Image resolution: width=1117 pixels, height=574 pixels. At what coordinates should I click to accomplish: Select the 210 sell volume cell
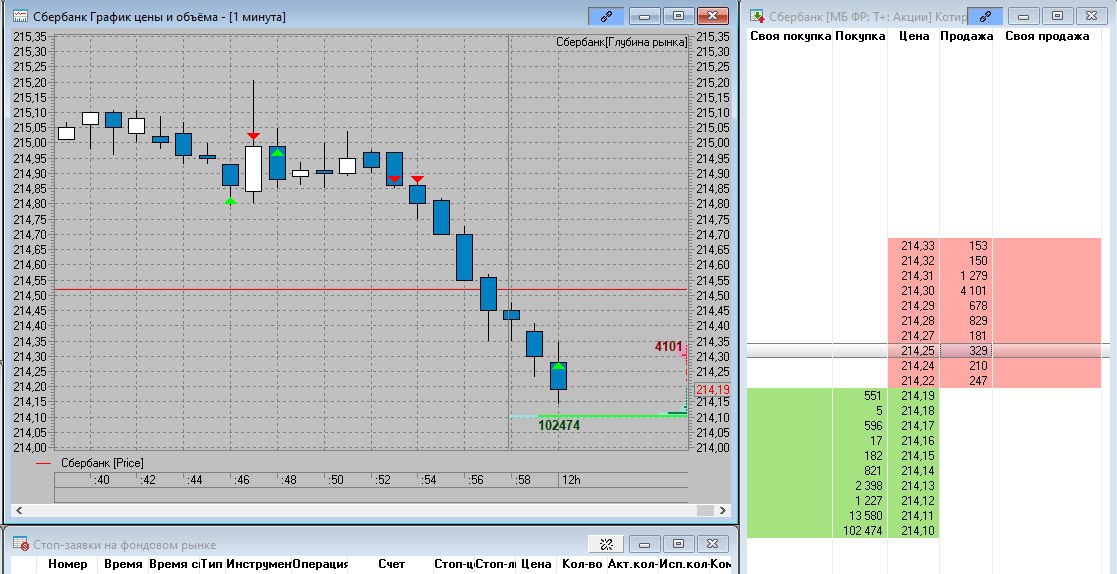pyautogui.click(x=966, y=365)
